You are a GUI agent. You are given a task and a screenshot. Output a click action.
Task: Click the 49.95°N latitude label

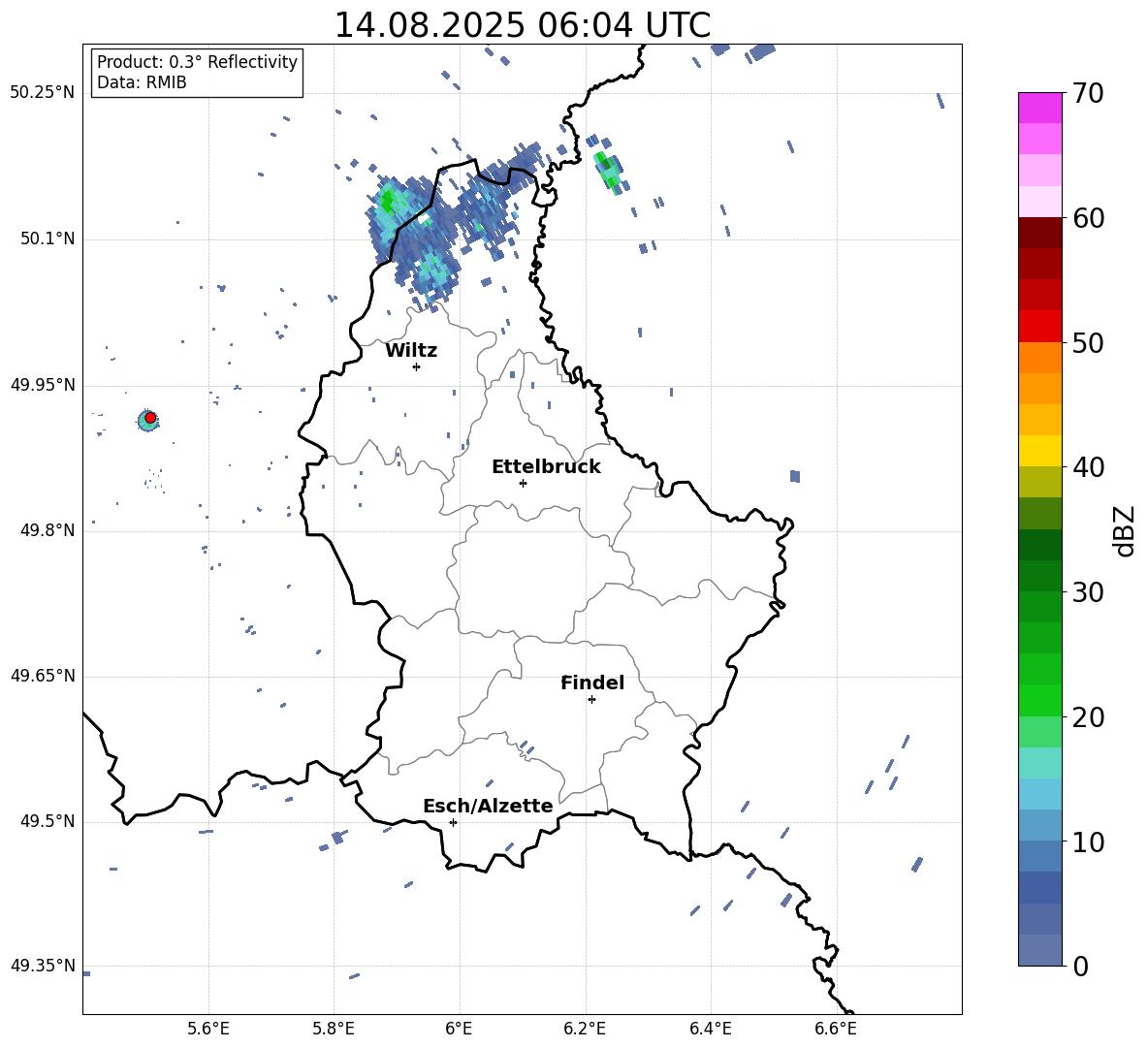42,386
